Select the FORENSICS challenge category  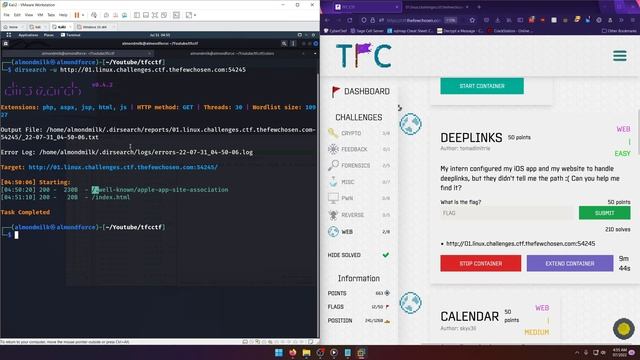tap(358, 165)
